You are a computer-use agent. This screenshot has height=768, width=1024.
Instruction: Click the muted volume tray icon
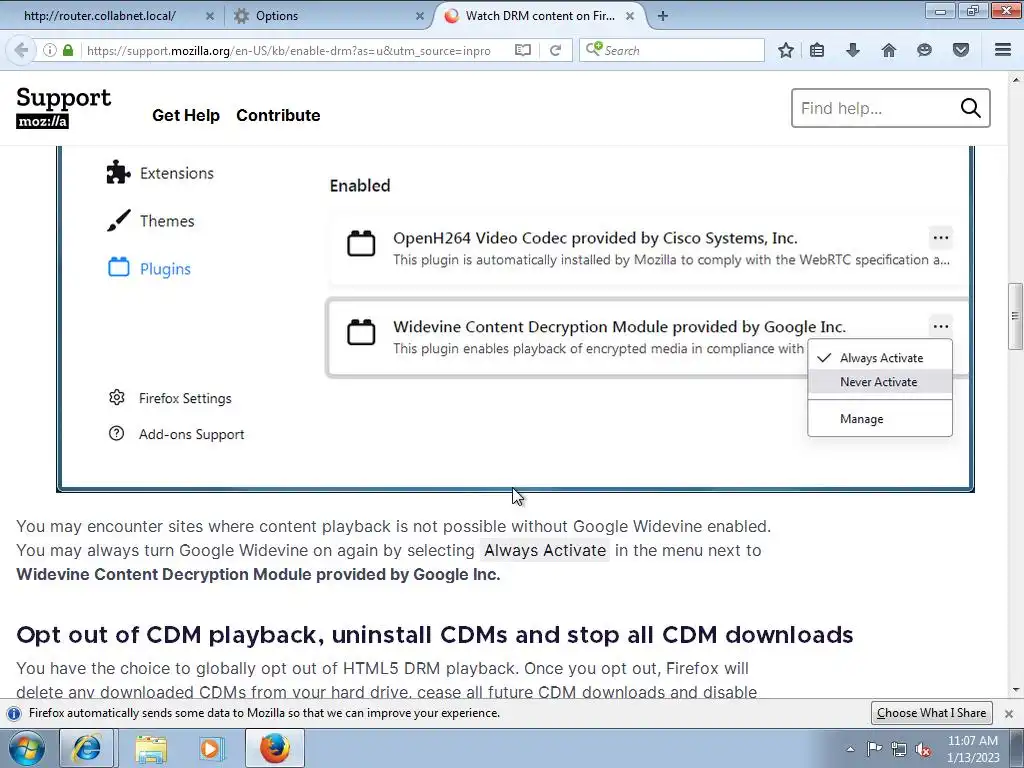click(x=923, y=749)
